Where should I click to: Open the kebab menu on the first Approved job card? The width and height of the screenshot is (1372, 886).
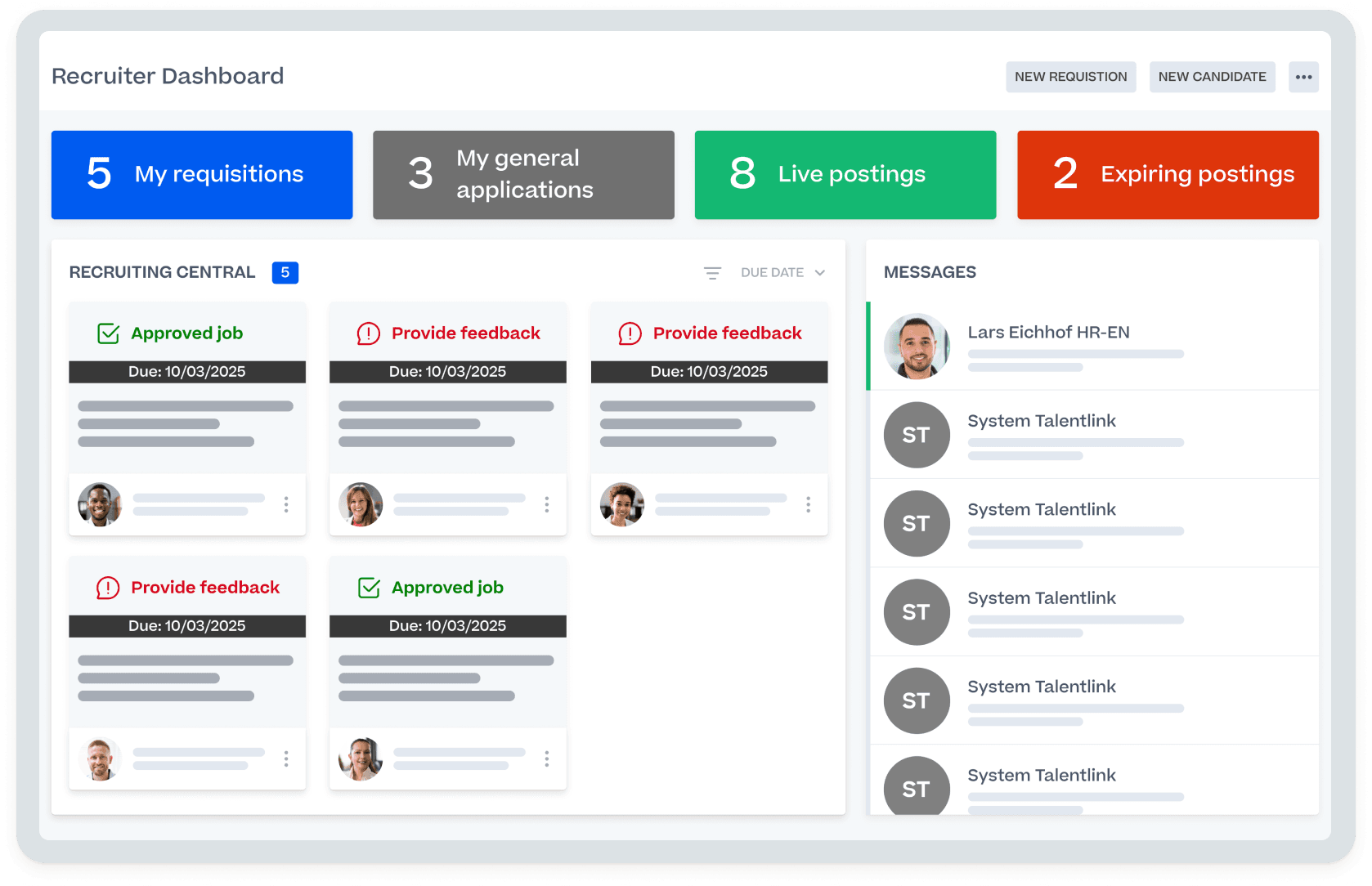tap(286, 505)
